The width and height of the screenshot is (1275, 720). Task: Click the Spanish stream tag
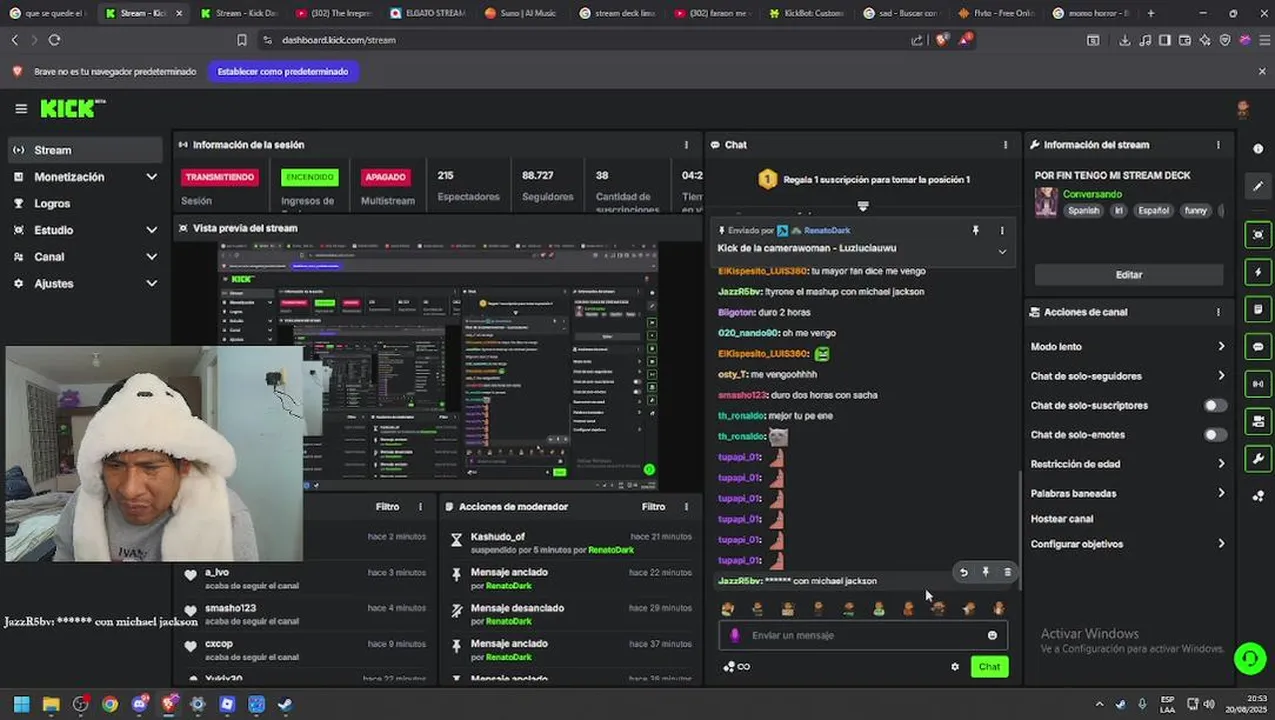pyautogui.click(x=1083, y=211)
